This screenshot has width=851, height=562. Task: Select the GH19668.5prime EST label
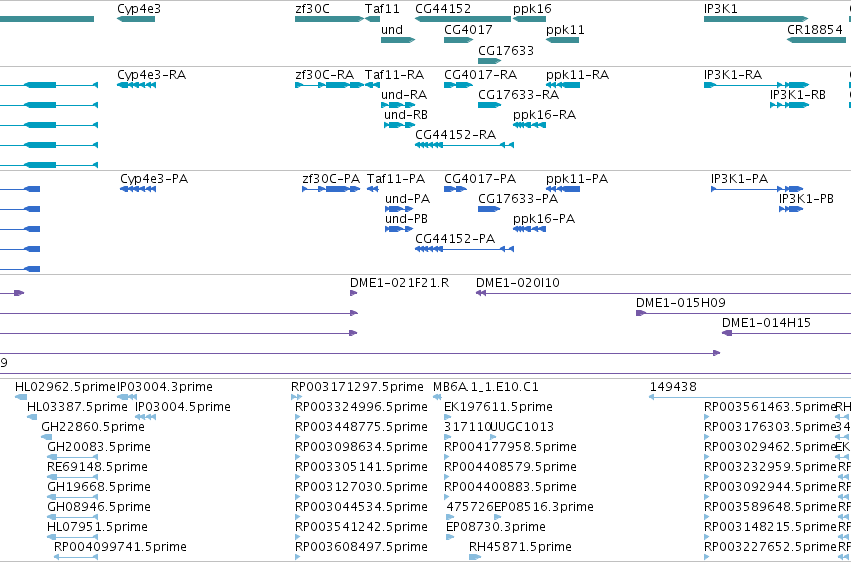[99, 487]
